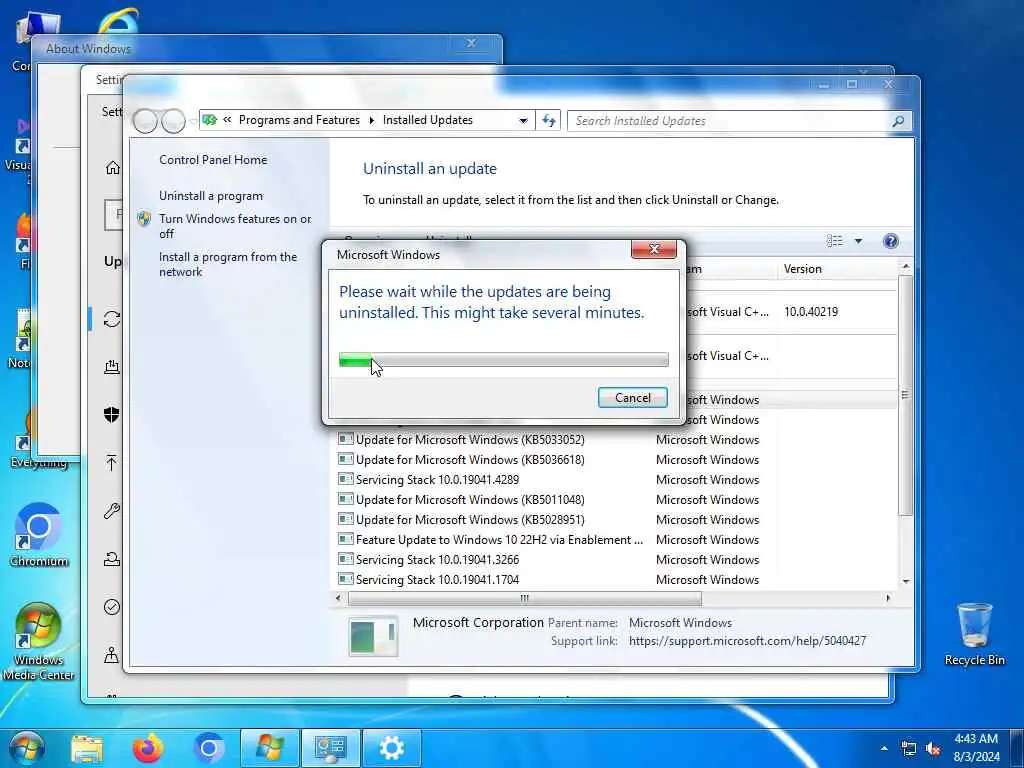This screenshot has height=768, width=1024.
Task: Open the view options dropdown arrow
Action: 858,241
